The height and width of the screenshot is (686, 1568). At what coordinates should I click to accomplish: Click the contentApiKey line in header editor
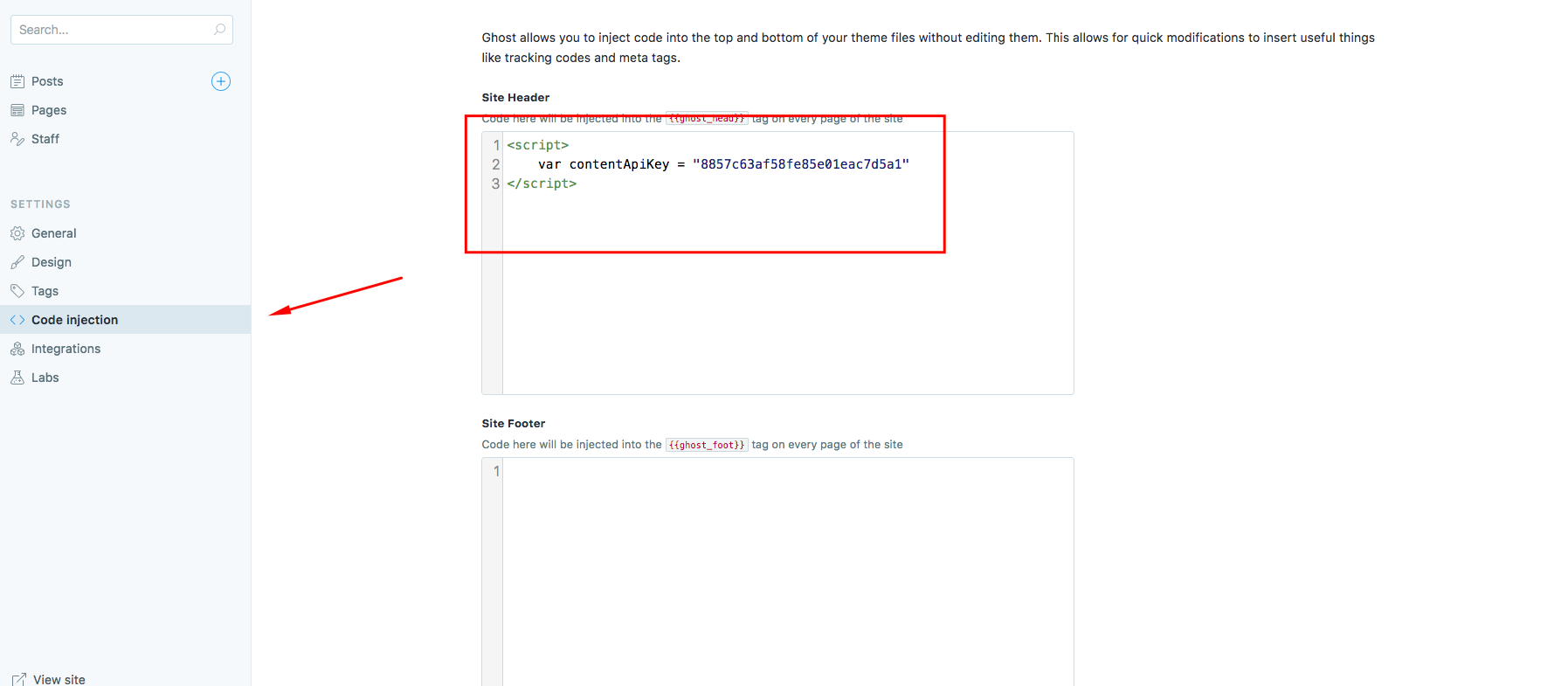723,164
